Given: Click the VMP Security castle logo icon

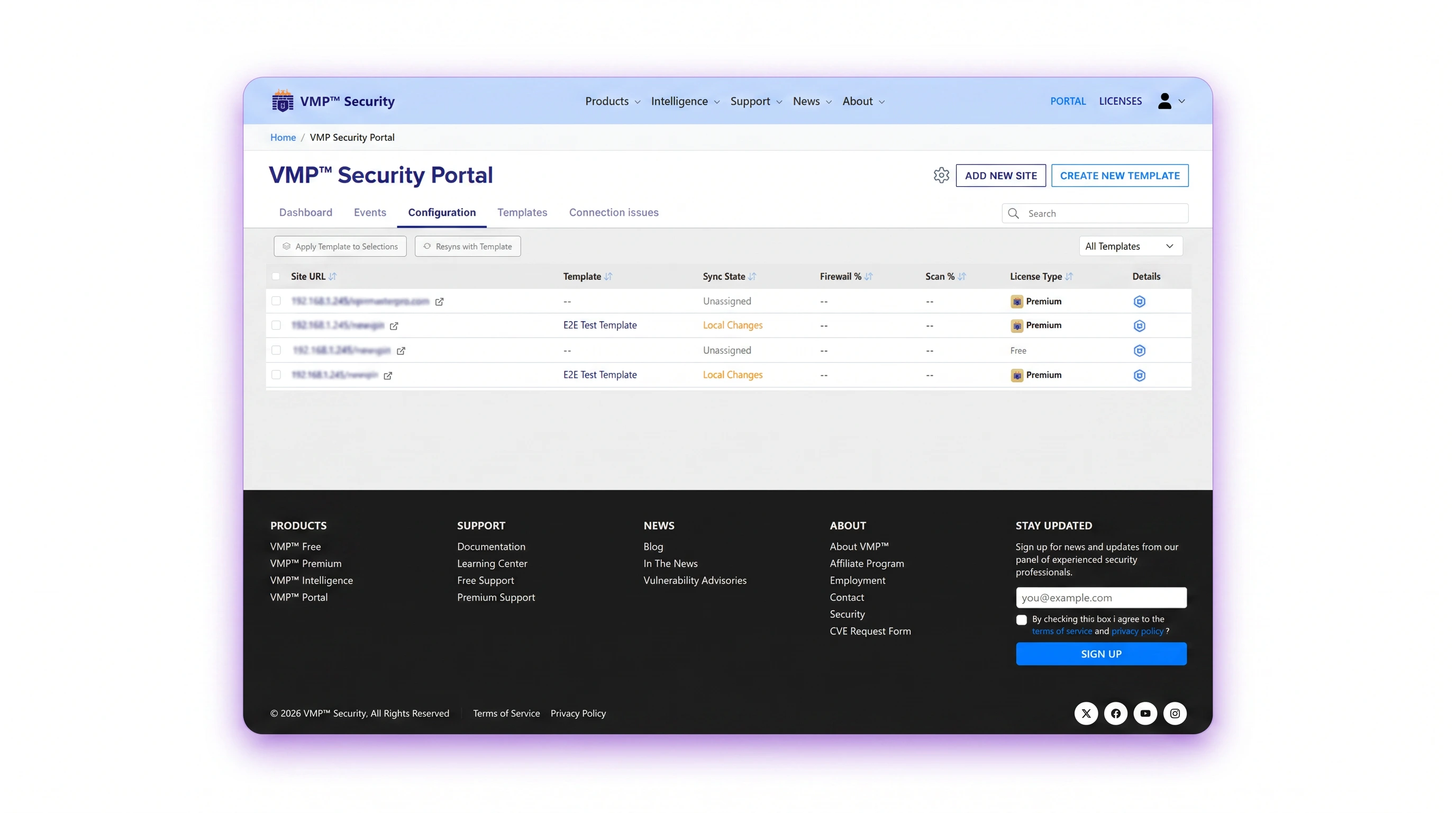Looking at the screenshot, I should 283,101.
